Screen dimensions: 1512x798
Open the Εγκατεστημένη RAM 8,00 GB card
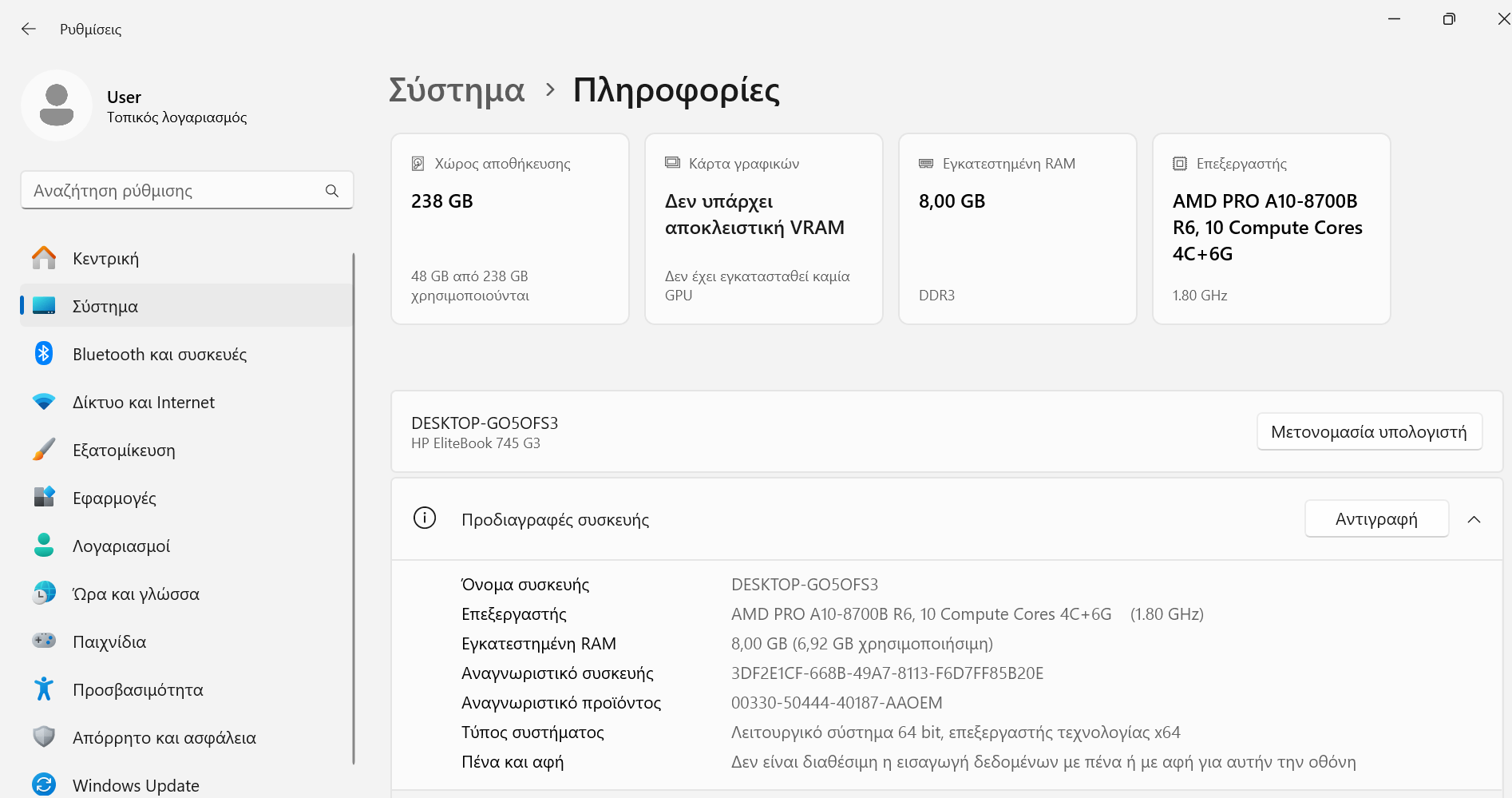pyautogui.click(x=1018, y=229)
